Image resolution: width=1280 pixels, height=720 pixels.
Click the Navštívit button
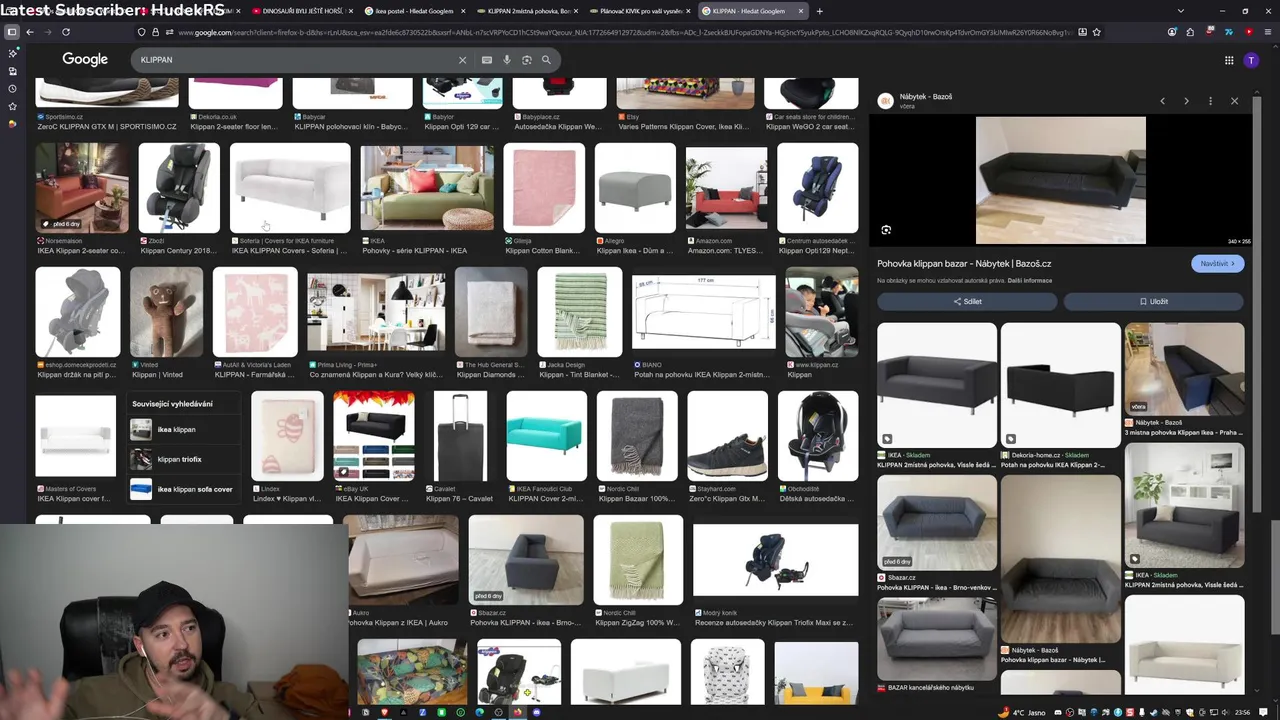(x=1217, y=264)
